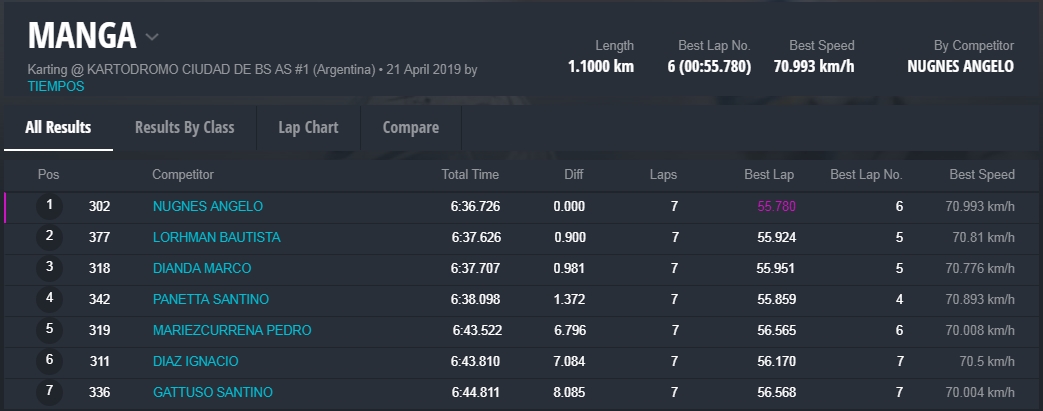Viewport: 1043px width, 411px height.
Task: Click the Total Time column header
Action: 470,175
